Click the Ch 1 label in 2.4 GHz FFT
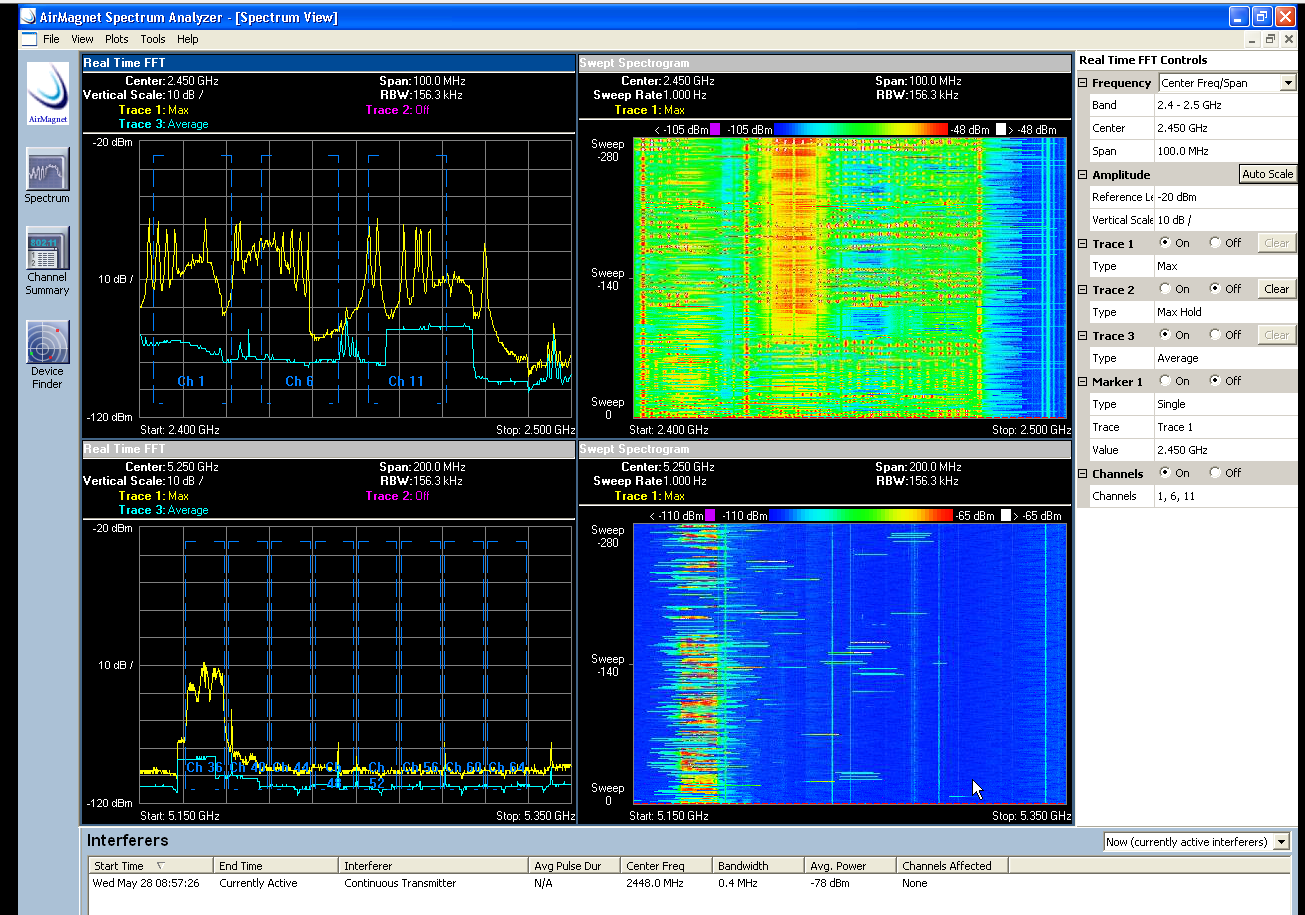1305x915 pixels. coord(191,381)
